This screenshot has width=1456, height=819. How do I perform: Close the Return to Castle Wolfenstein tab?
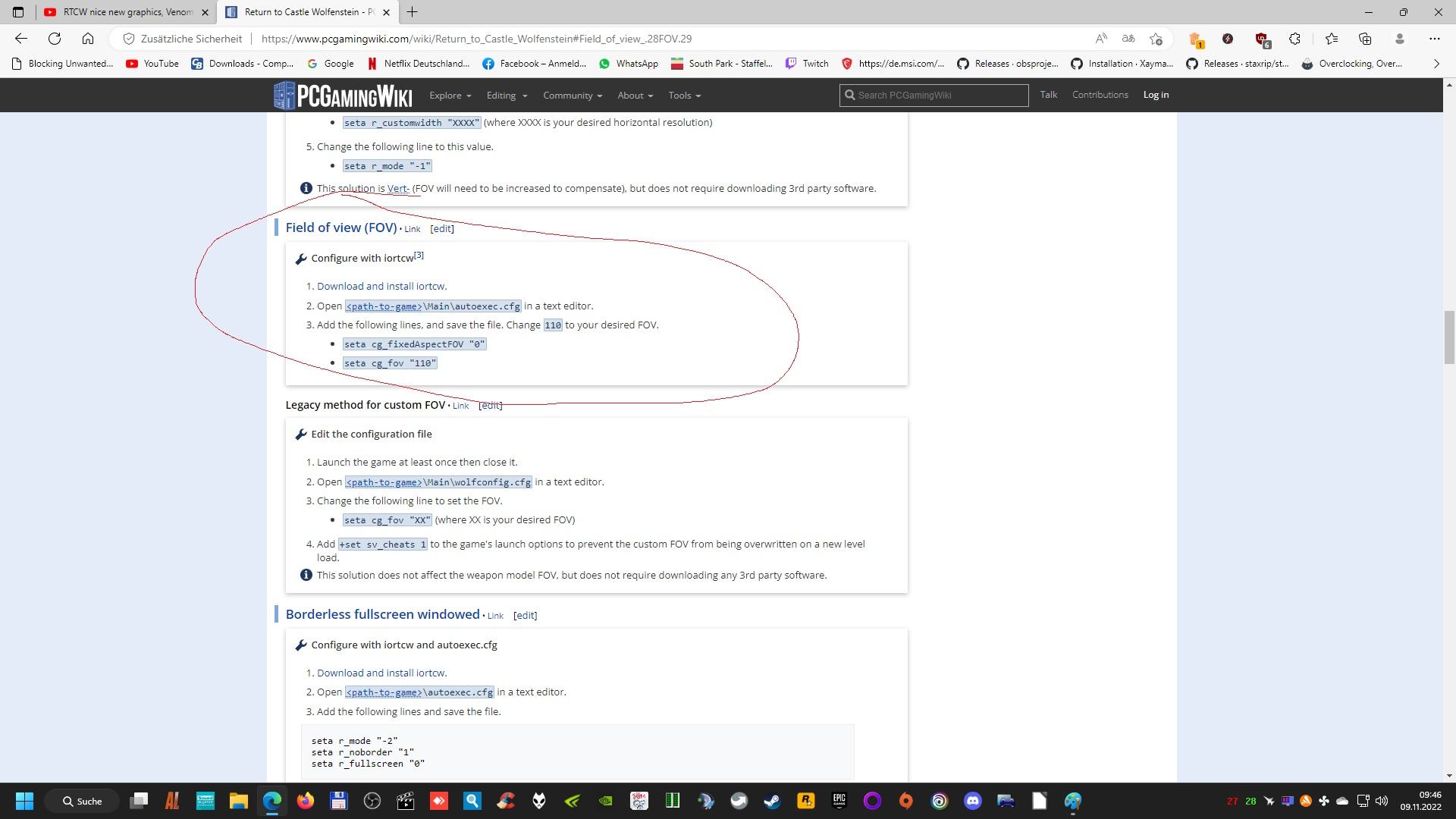click(x=386, y=12)
